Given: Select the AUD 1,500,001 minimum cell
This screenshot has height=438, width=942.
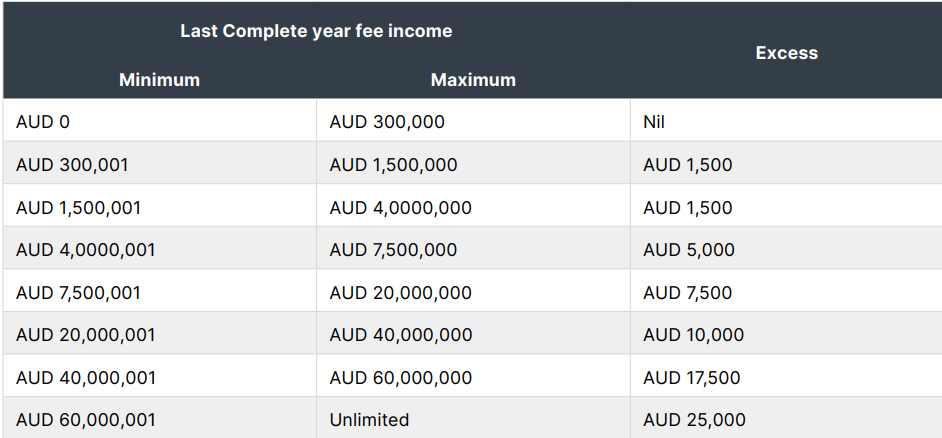Looking at the screenshot, I should [x=78, y=208].
